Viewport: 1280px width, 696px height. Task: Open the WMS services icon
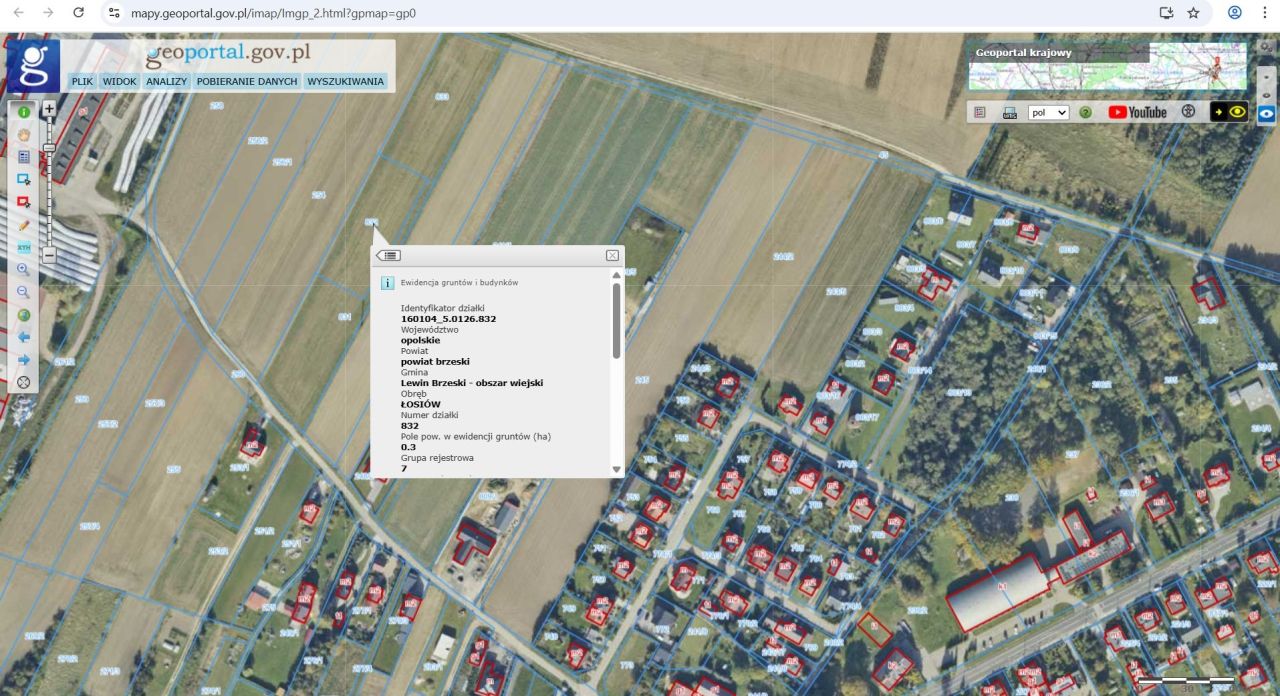(x=1010, y=113)
